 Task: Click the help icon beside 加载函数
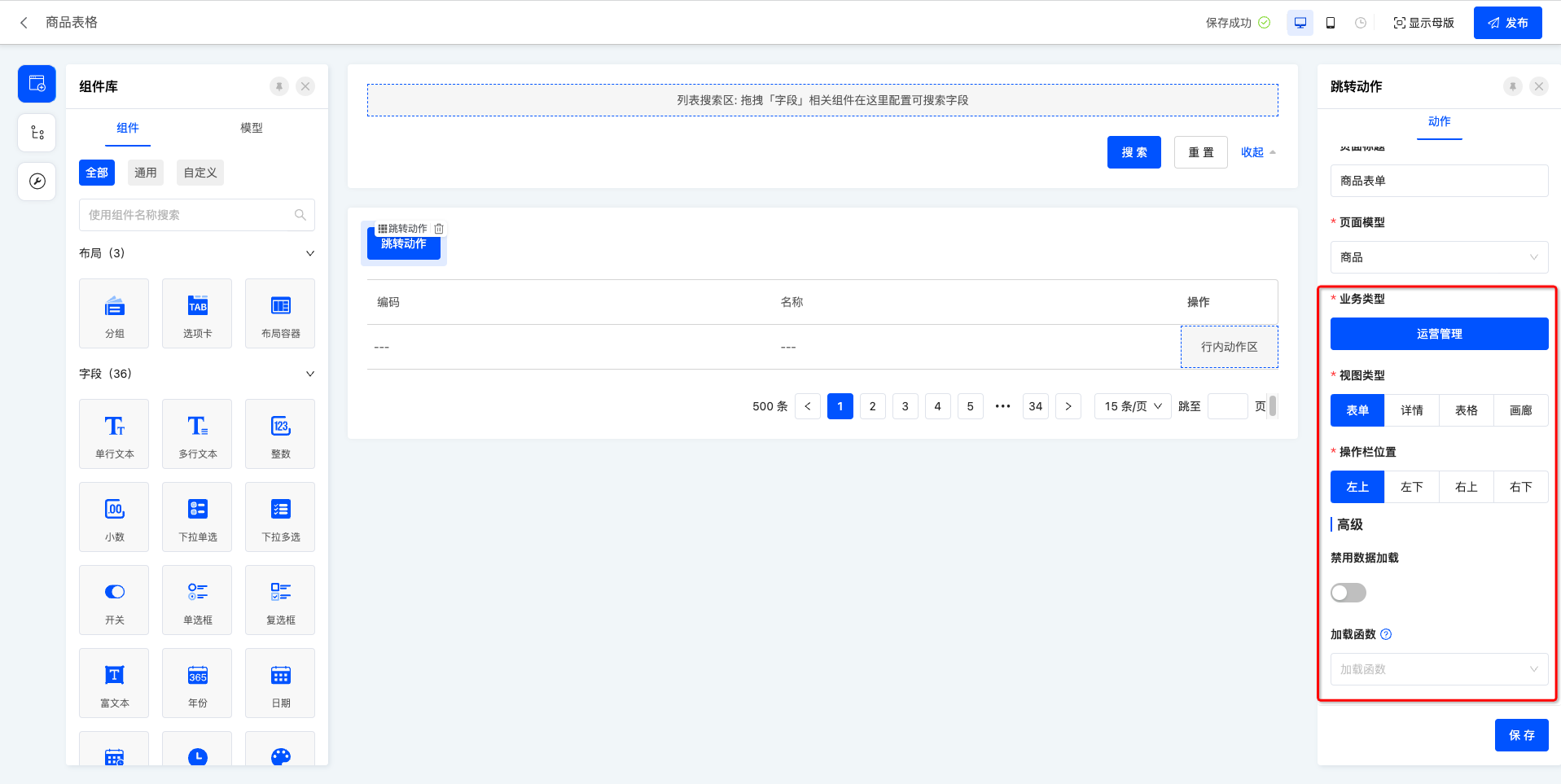(x=1387, y=634)
